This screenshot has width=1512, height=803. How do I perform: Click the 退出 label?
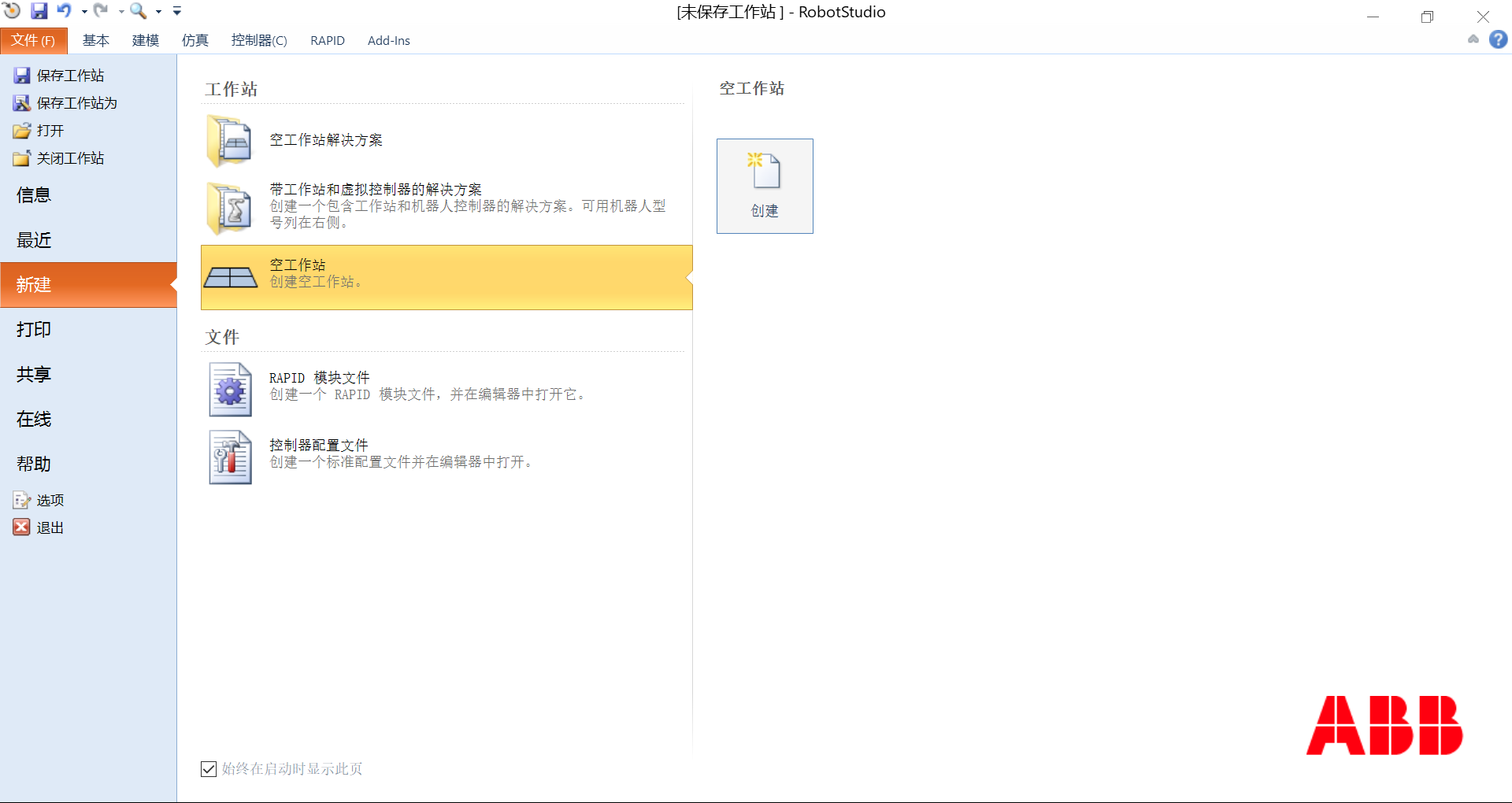[x=50, y=528]
